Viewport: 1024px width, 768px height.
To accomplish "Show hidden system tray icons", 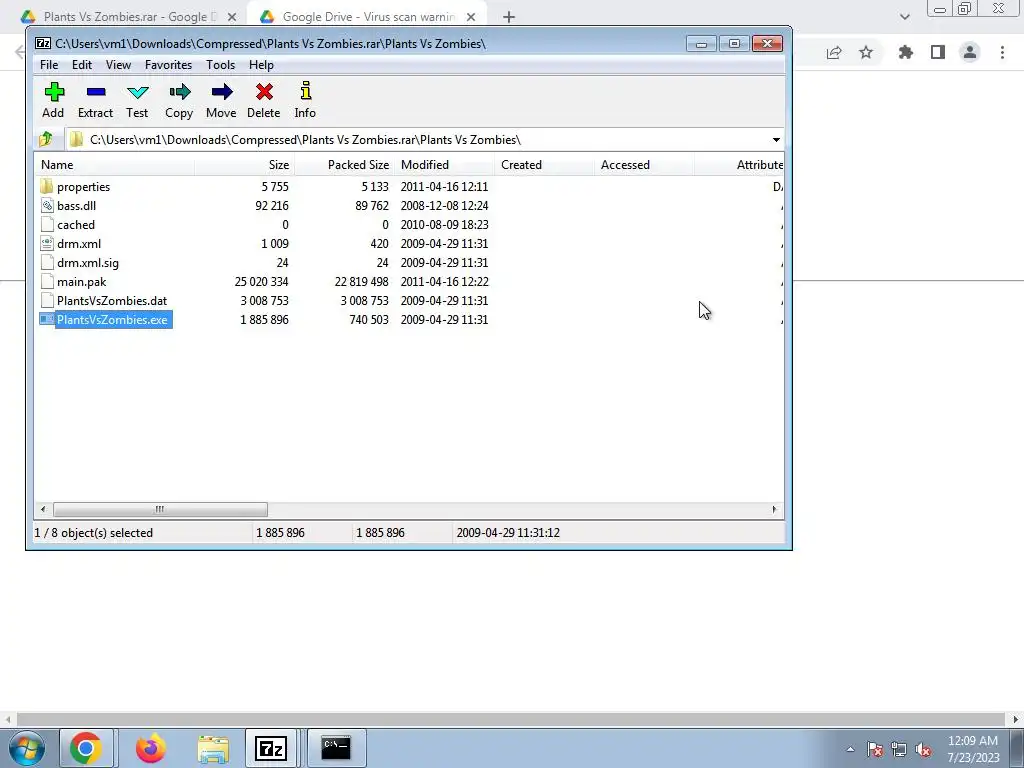I will point(850,750).
